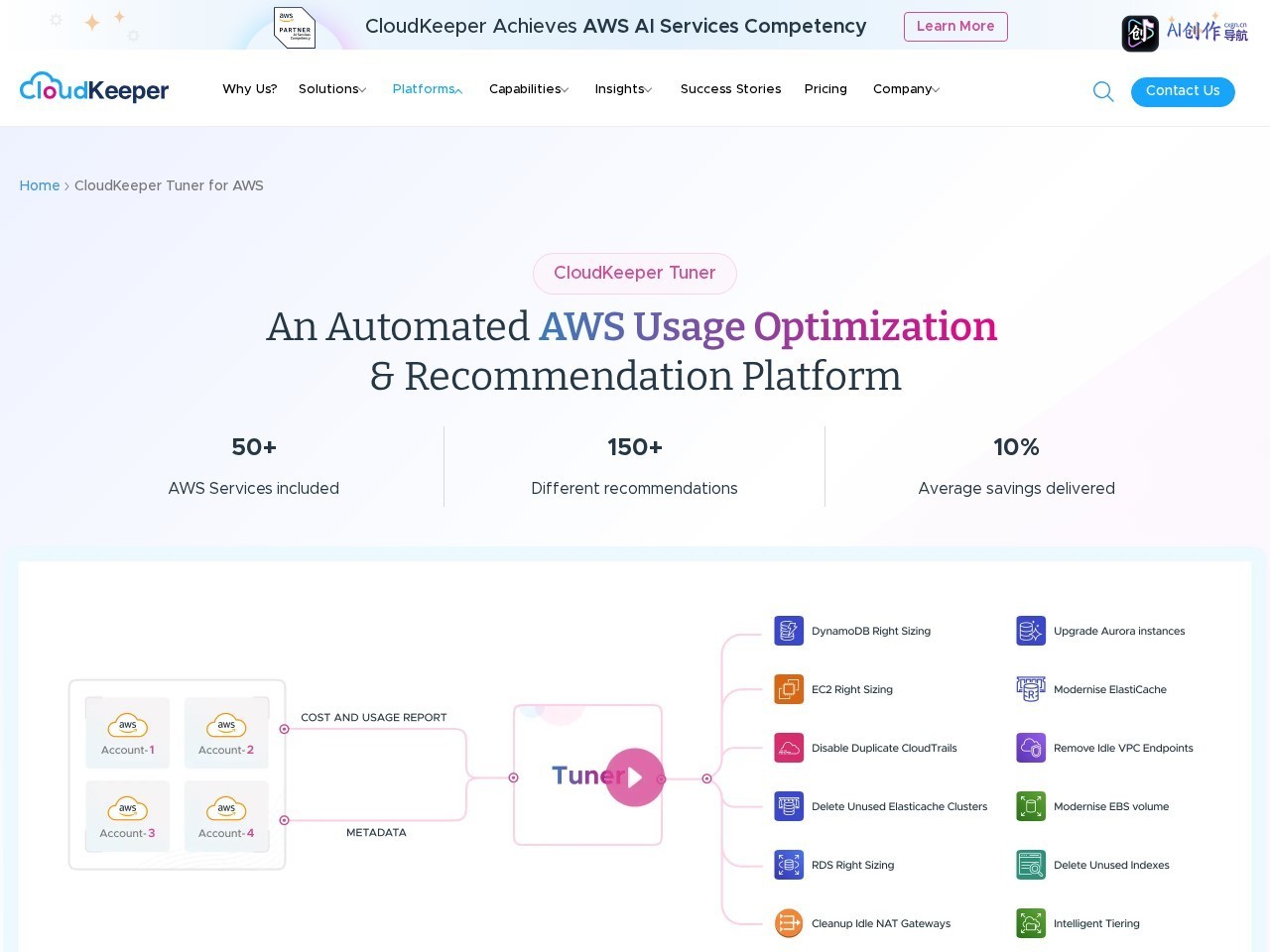
Task: Click the Learn More banner button
Action: click(x=955, y=27)
